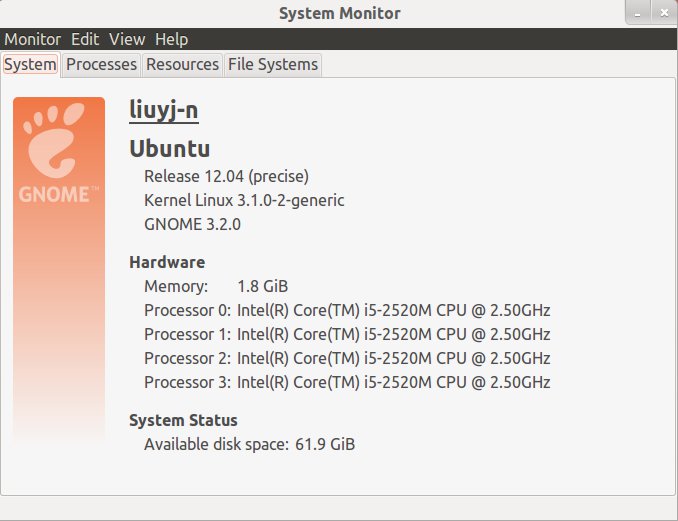
Task: Click the GNOME 3.2.0 version line
Action: click(192, 224)
